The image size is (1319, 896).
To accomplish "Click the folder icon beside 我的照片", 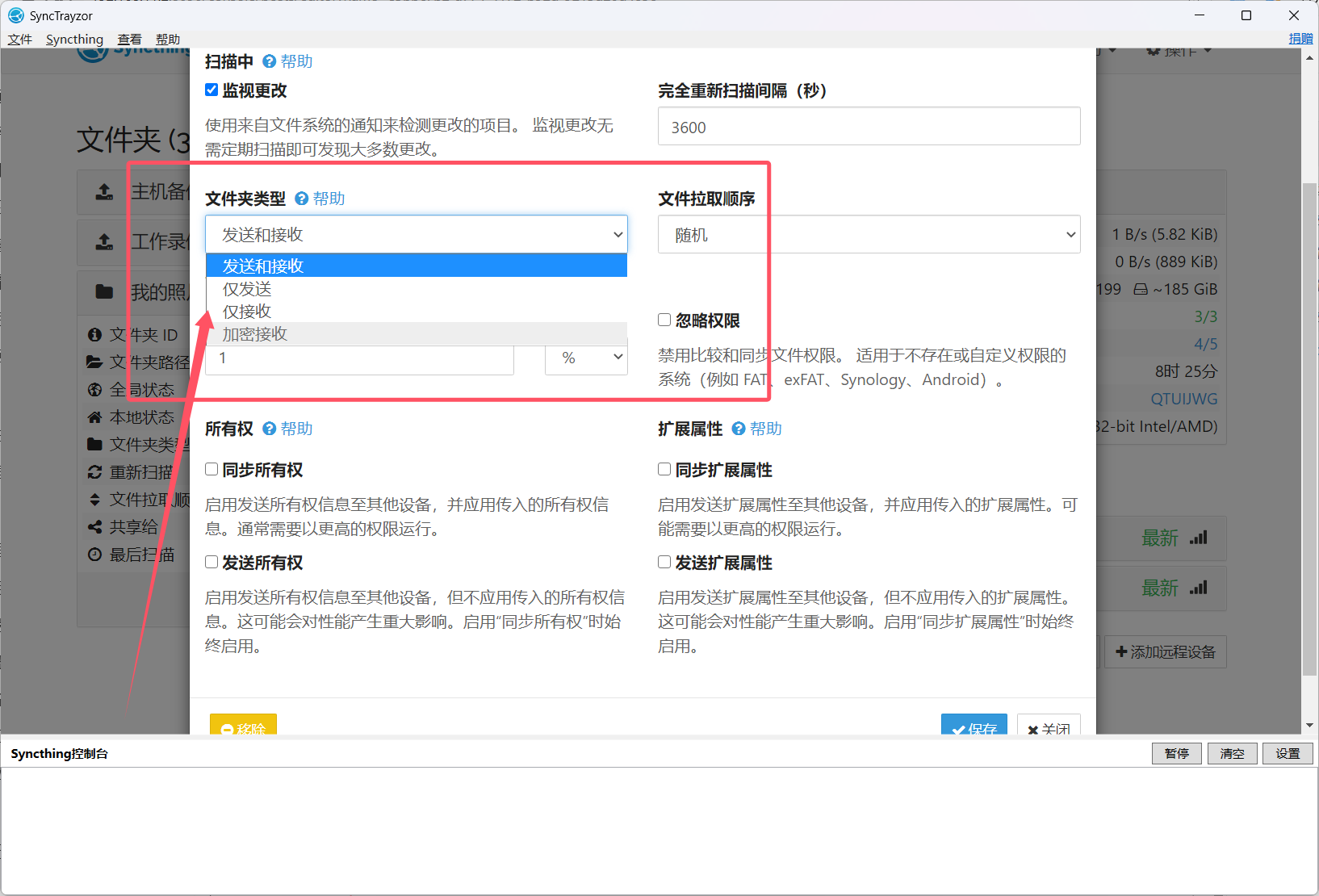I will pos(104,292).
